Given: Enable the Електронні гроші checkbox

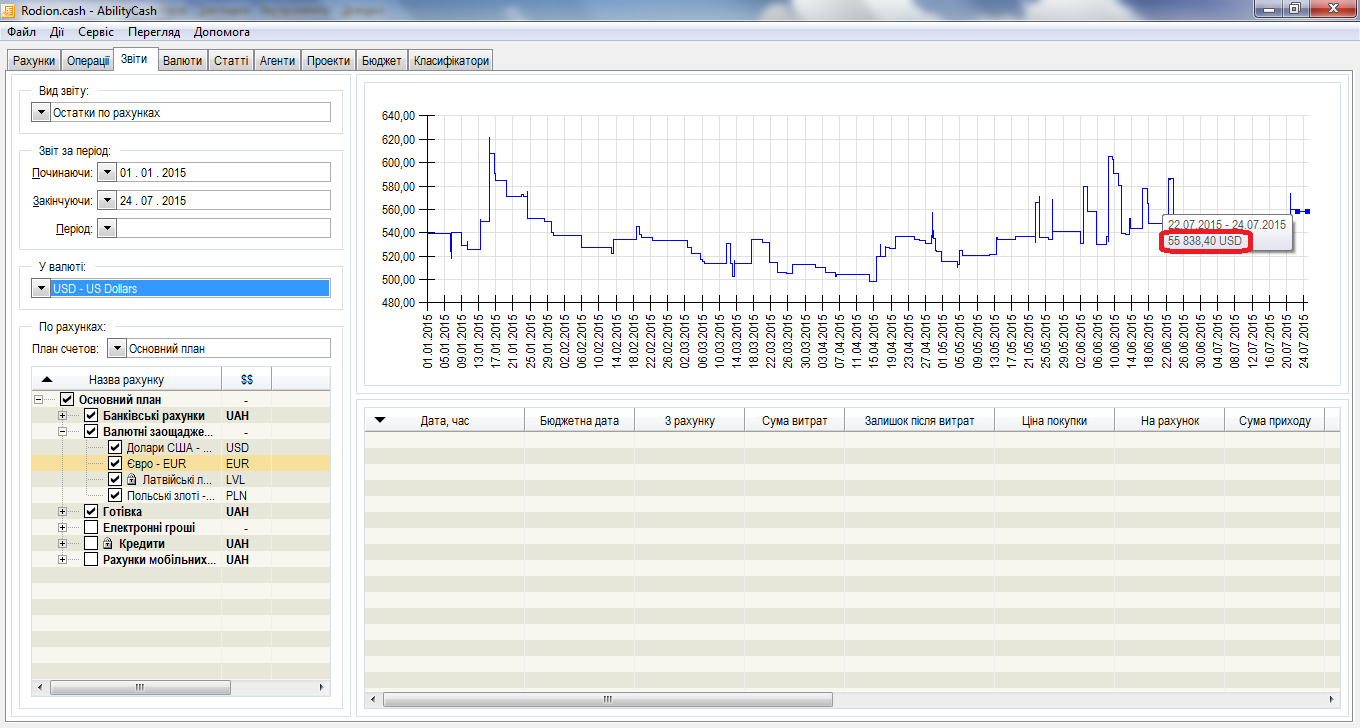Looking at the screenshot, I should tap(91, 528).
